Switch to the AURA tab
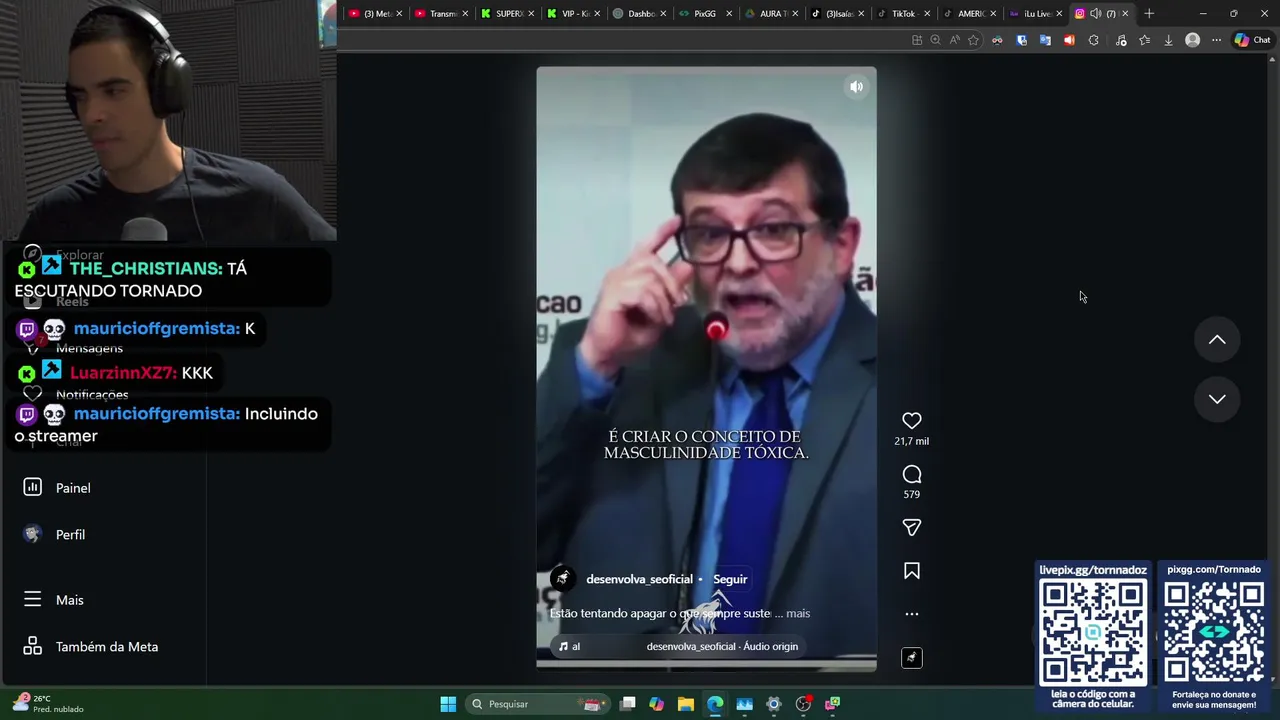The image size is (1280, 720). click(x=772, y=13)
